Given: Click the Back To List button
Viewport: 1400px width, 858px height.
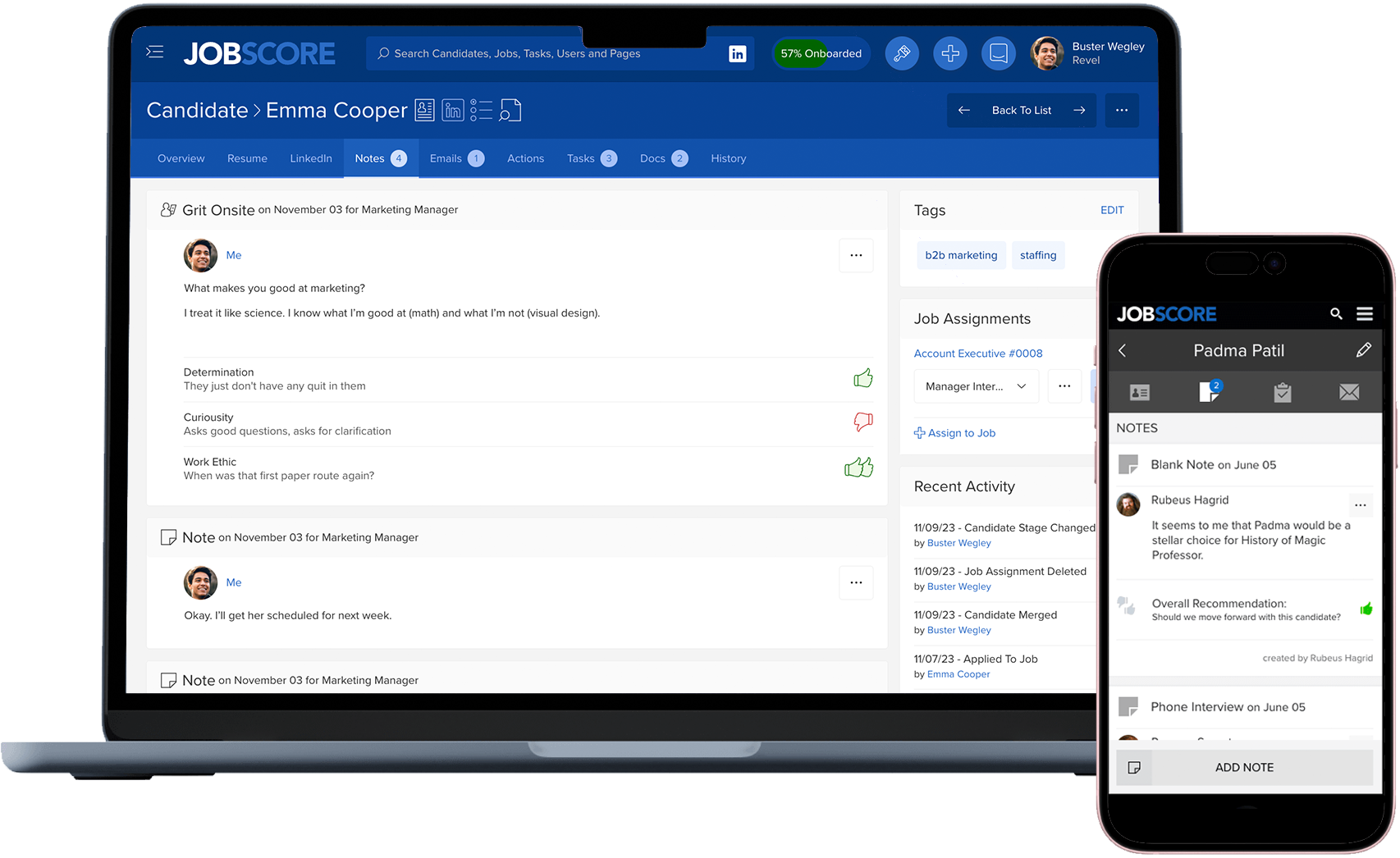Looking at the screenshot, I should (x=1022, y=110).
